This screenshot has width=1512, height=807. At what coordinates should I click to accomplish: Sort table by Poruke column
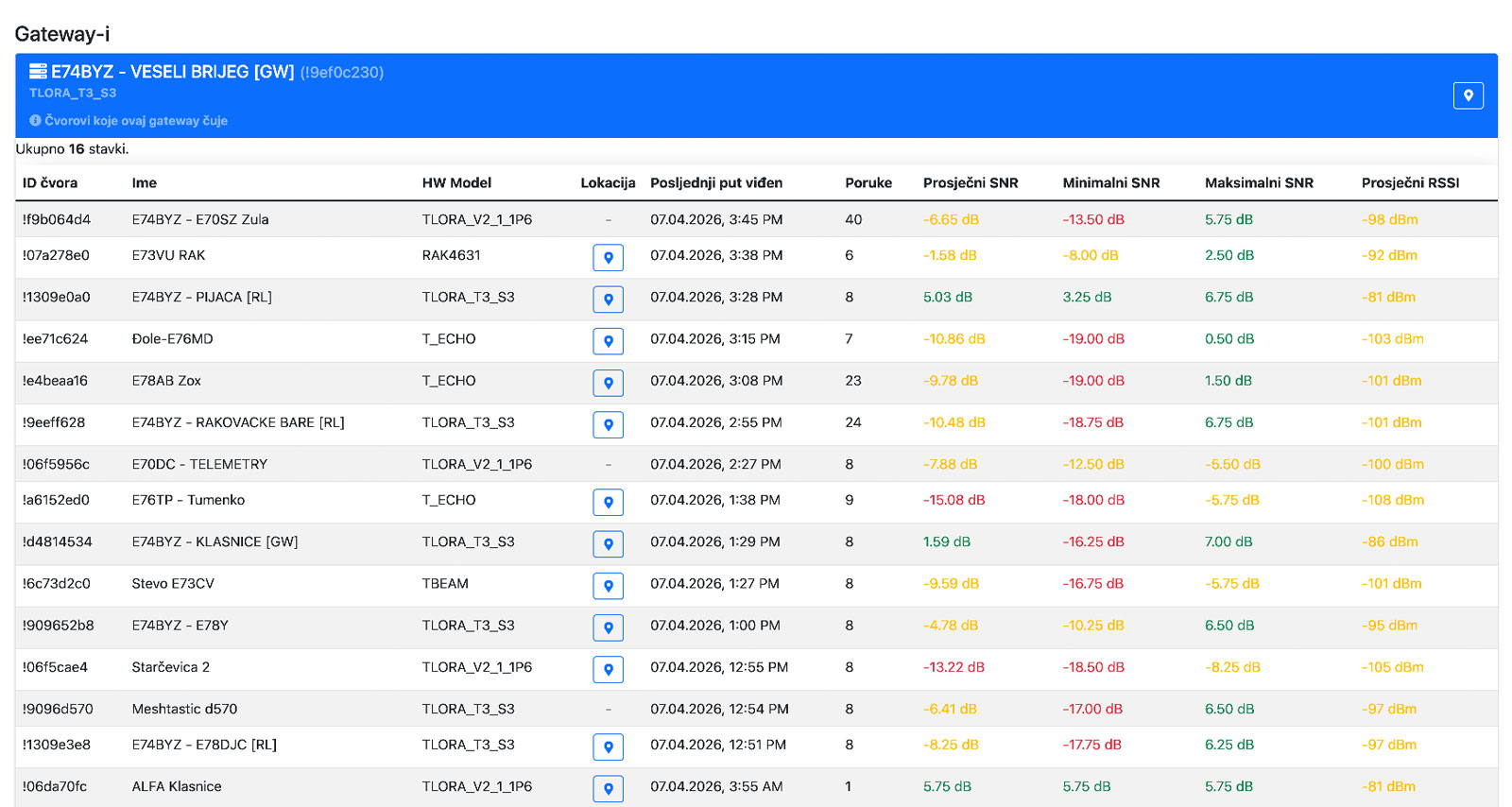pos(868,183)
